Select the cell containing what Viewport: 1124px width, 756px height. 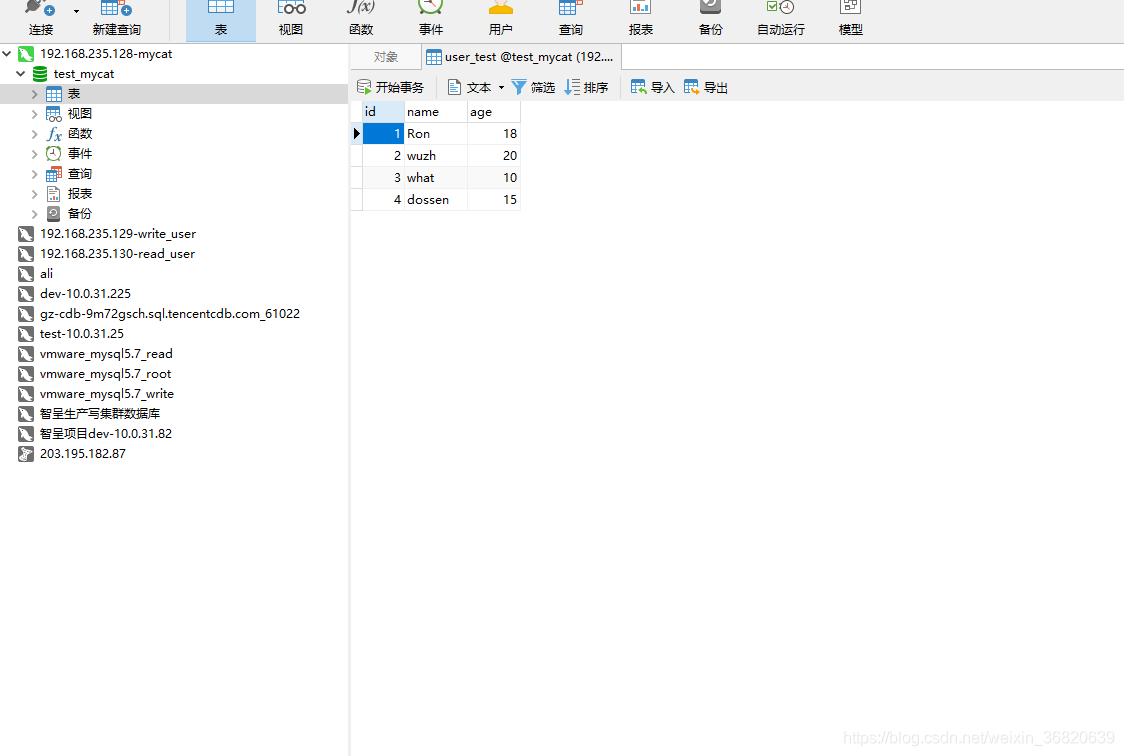click(436, 178)
